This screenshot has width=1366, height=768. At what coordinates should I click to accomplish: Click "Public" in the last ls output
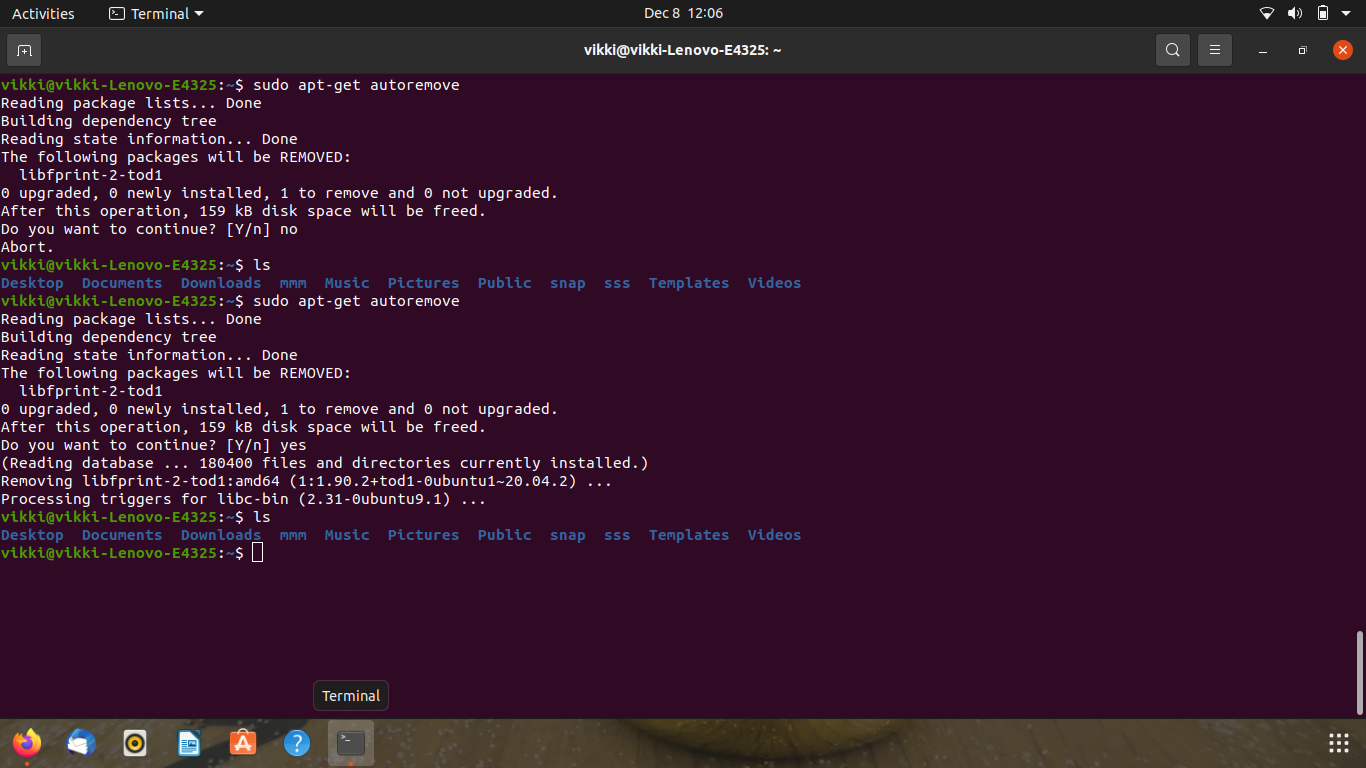pos(505,535)
